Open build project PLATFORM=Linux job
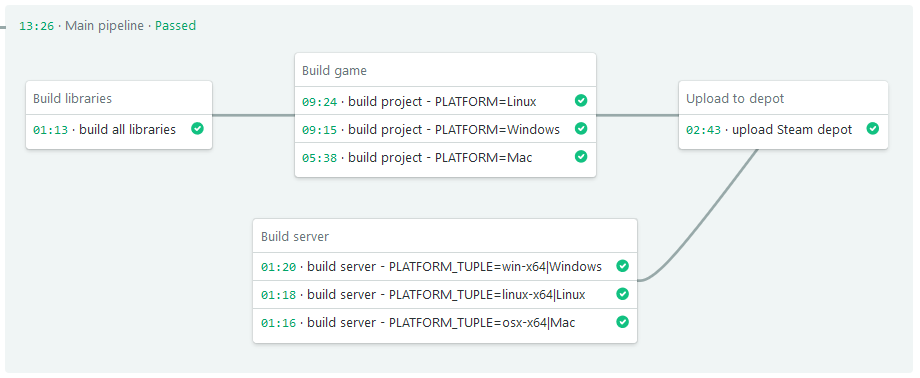The width and height of the screenshot is (920, 378). coord(445,101)
